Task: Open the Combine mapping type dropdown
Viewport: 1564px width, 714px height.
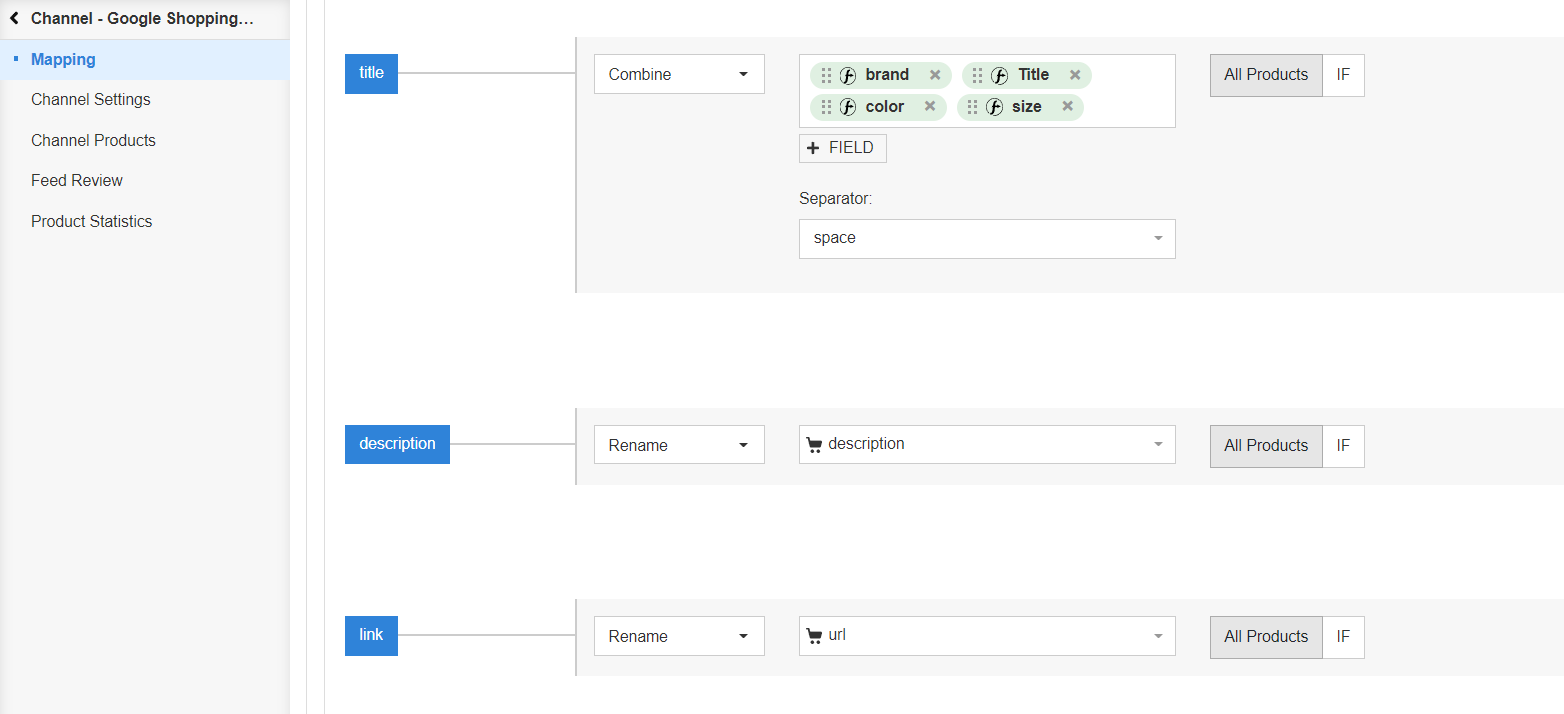Action: pos(679,74)
